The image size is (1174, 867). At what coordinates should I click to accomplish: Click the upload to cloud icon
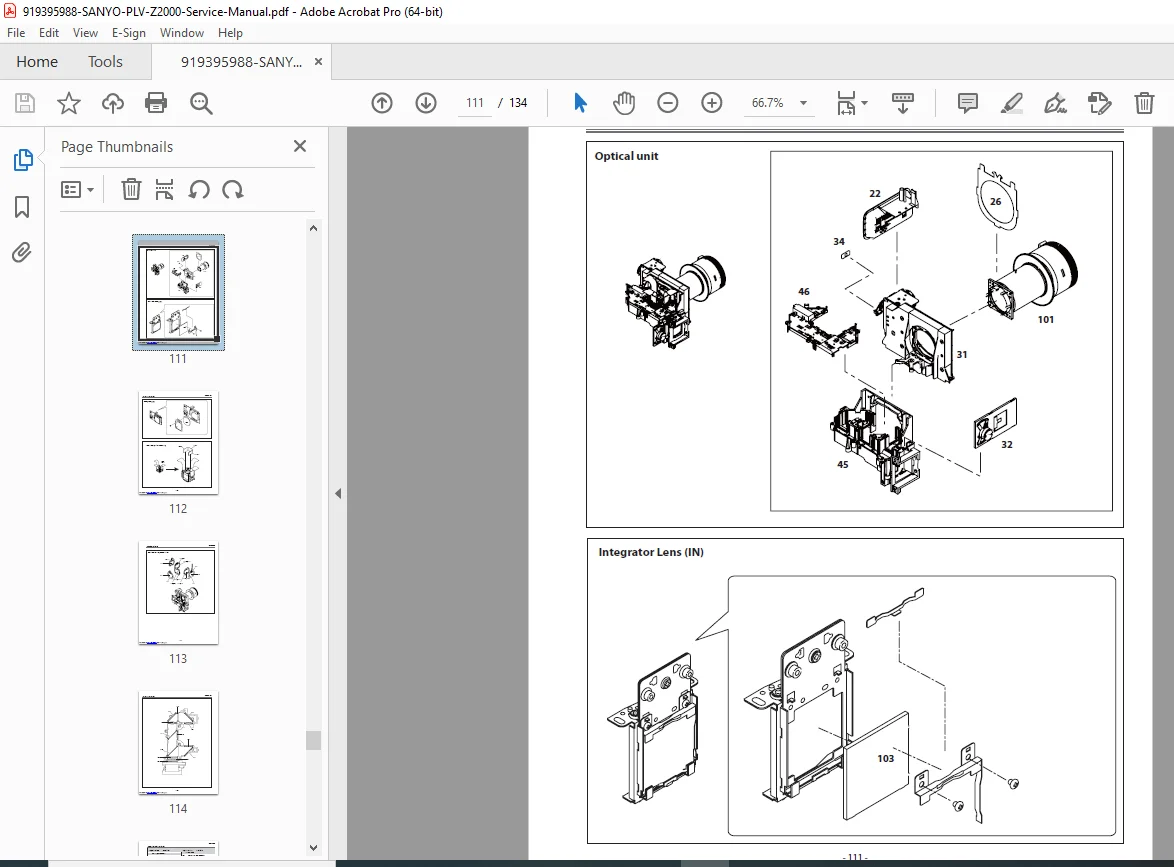coord(113,103)
